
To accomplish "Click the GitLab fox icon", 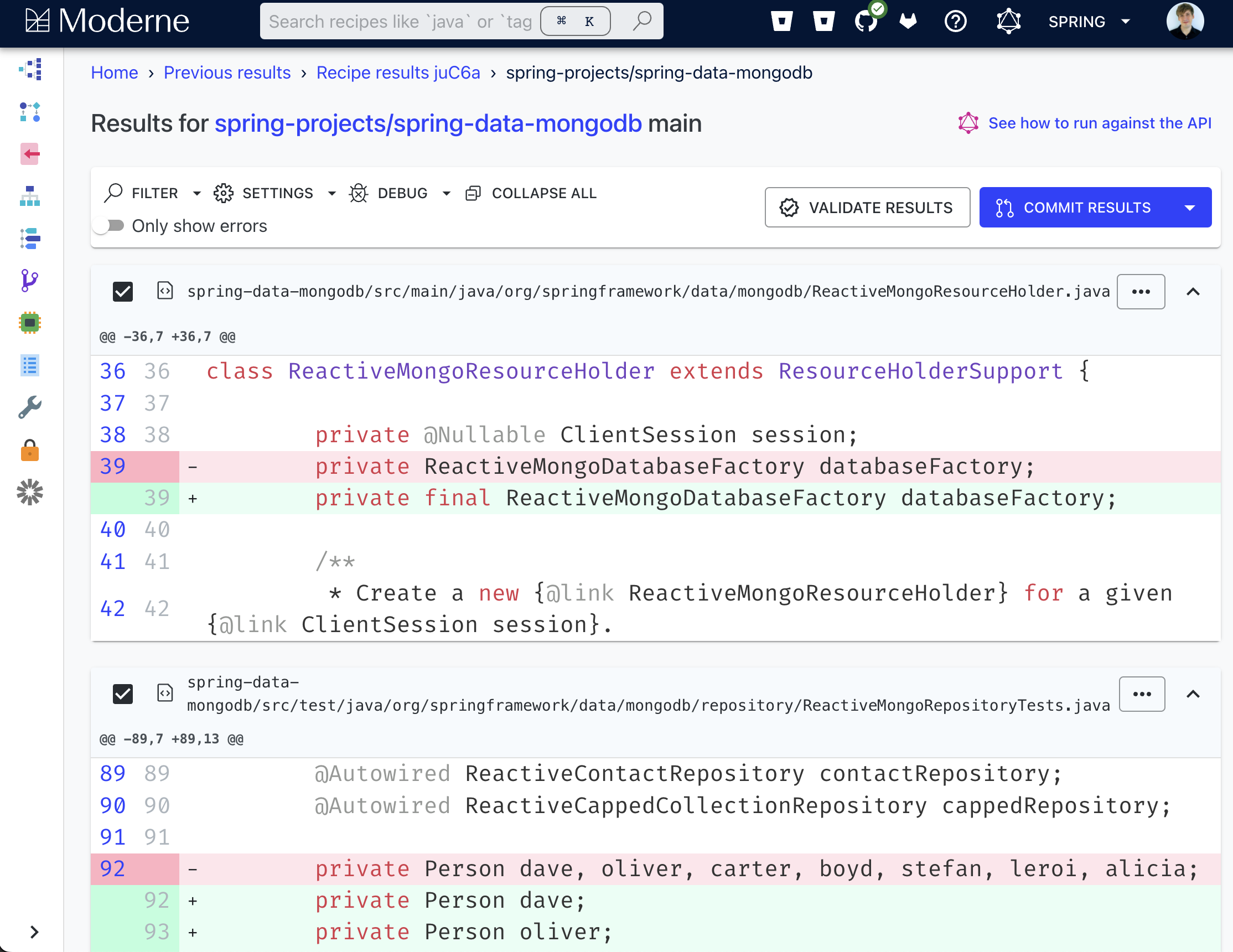I will [x=908, y=22].
